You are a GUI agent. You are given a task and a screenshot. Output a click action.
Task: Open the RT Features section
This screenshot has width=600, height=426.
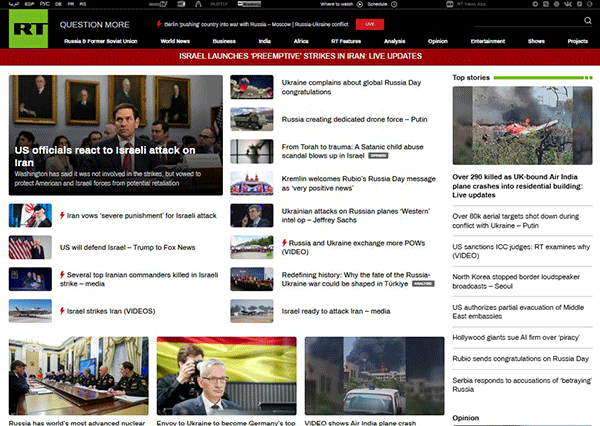tap(346, 41)
